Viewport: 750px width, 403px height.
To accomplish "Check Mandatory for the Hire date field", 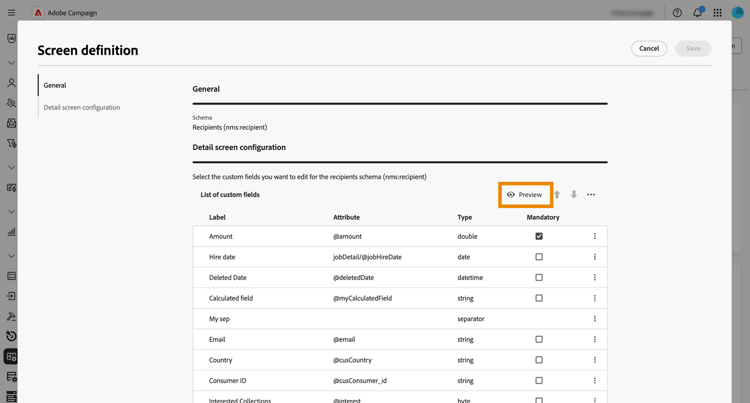I will click(539, 257).
